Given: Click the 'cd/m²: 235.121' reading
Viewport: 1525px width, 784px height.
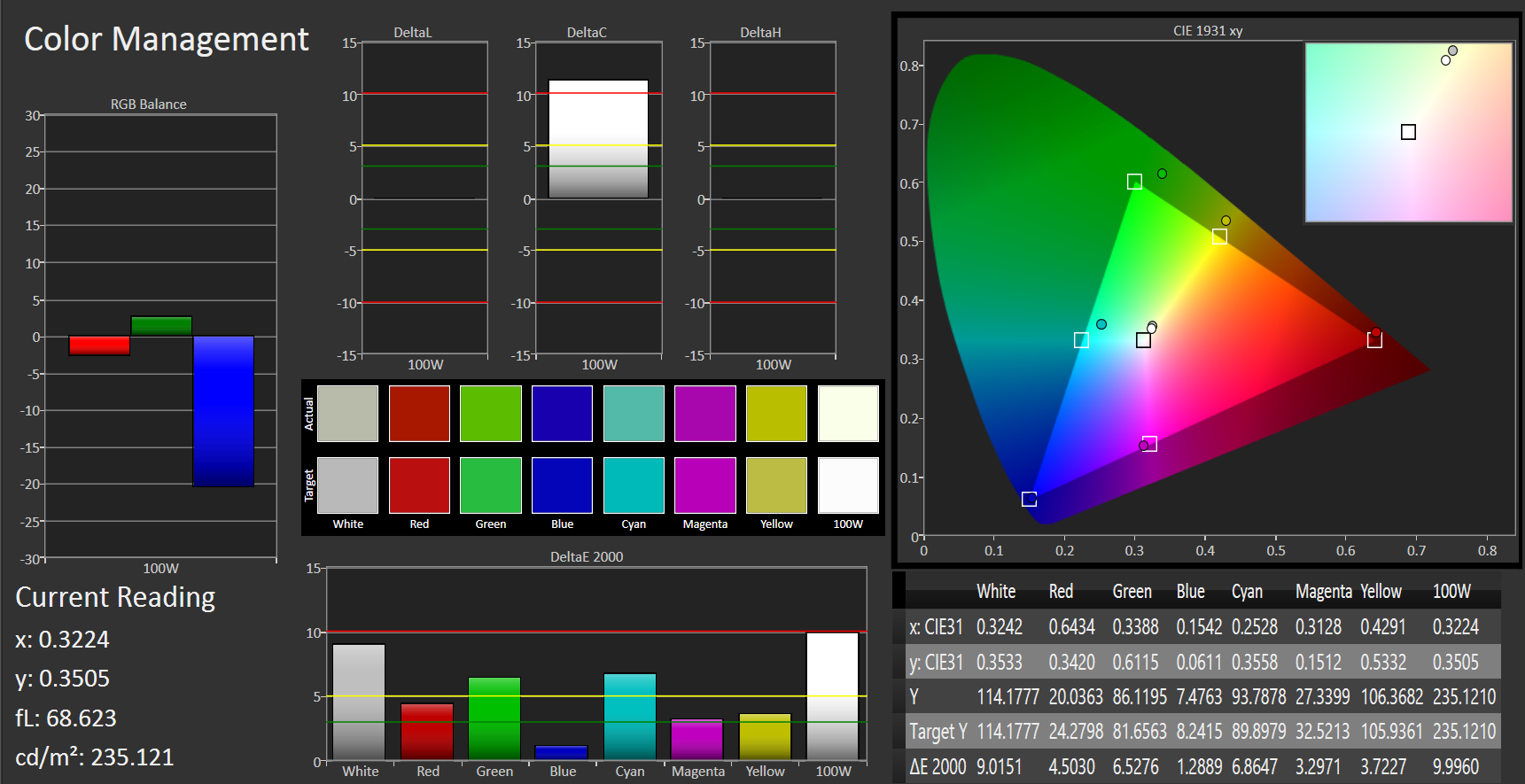Looking at the screenshot, I should pos(94,757).
